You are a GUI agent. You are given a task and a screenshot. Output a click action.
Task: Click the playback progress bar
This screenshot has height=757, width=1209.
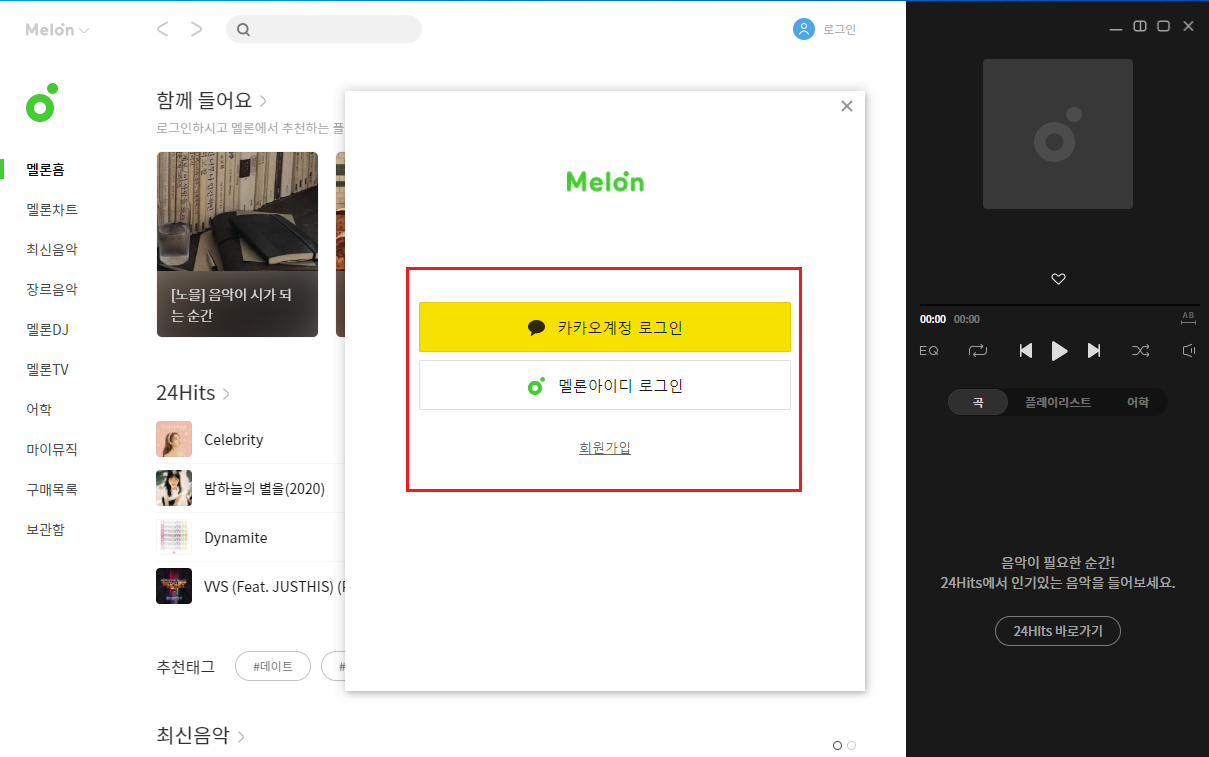click(1059, 305)
